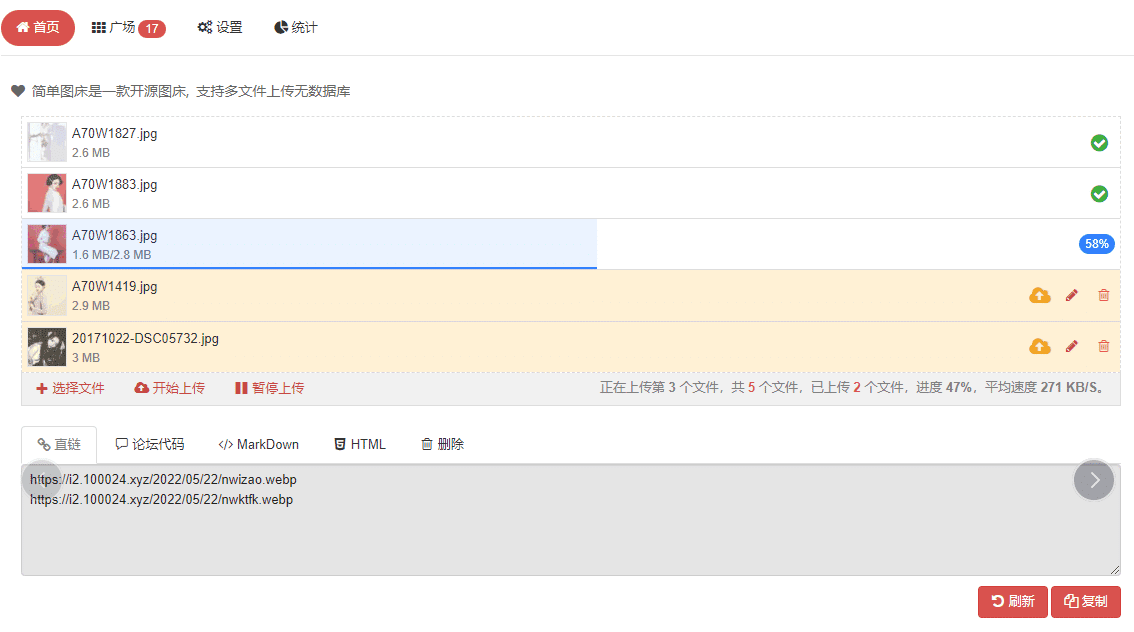The image size is (1134, 632).
Task: Open the HTML code tab
Action: pos(359,444)
